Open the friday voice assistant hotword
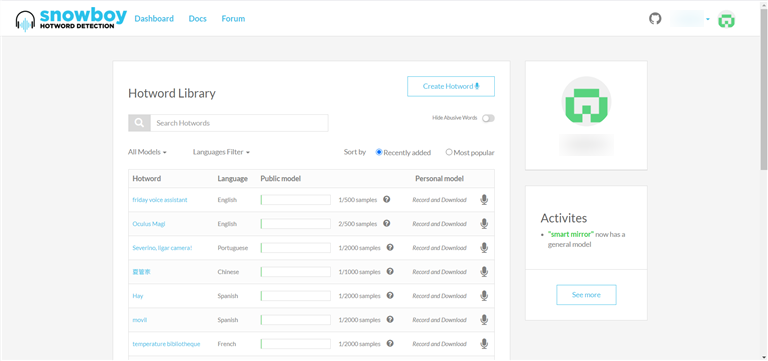This screenshot has height=361, width=768. pyautogui.click(x=160, y=200)
